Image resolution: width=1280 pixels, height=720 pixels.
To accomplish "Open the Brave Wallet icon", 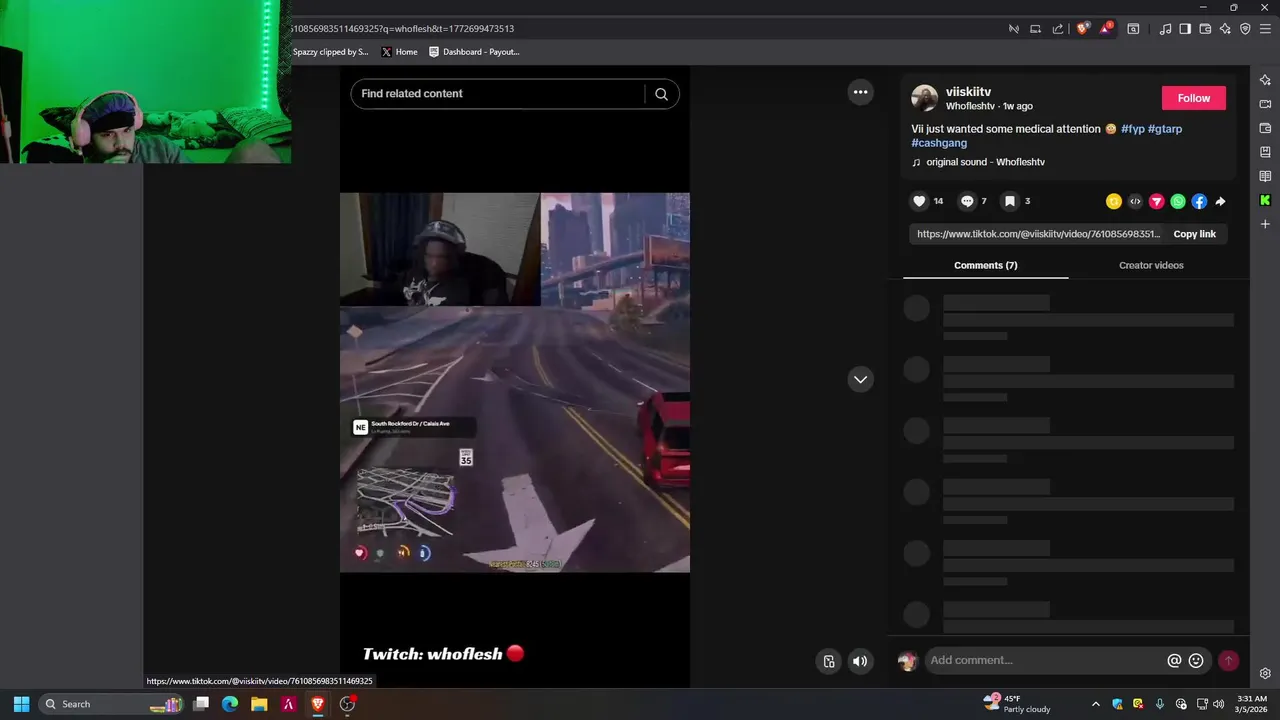I will pyautogui.click(x=1205, y=29).
